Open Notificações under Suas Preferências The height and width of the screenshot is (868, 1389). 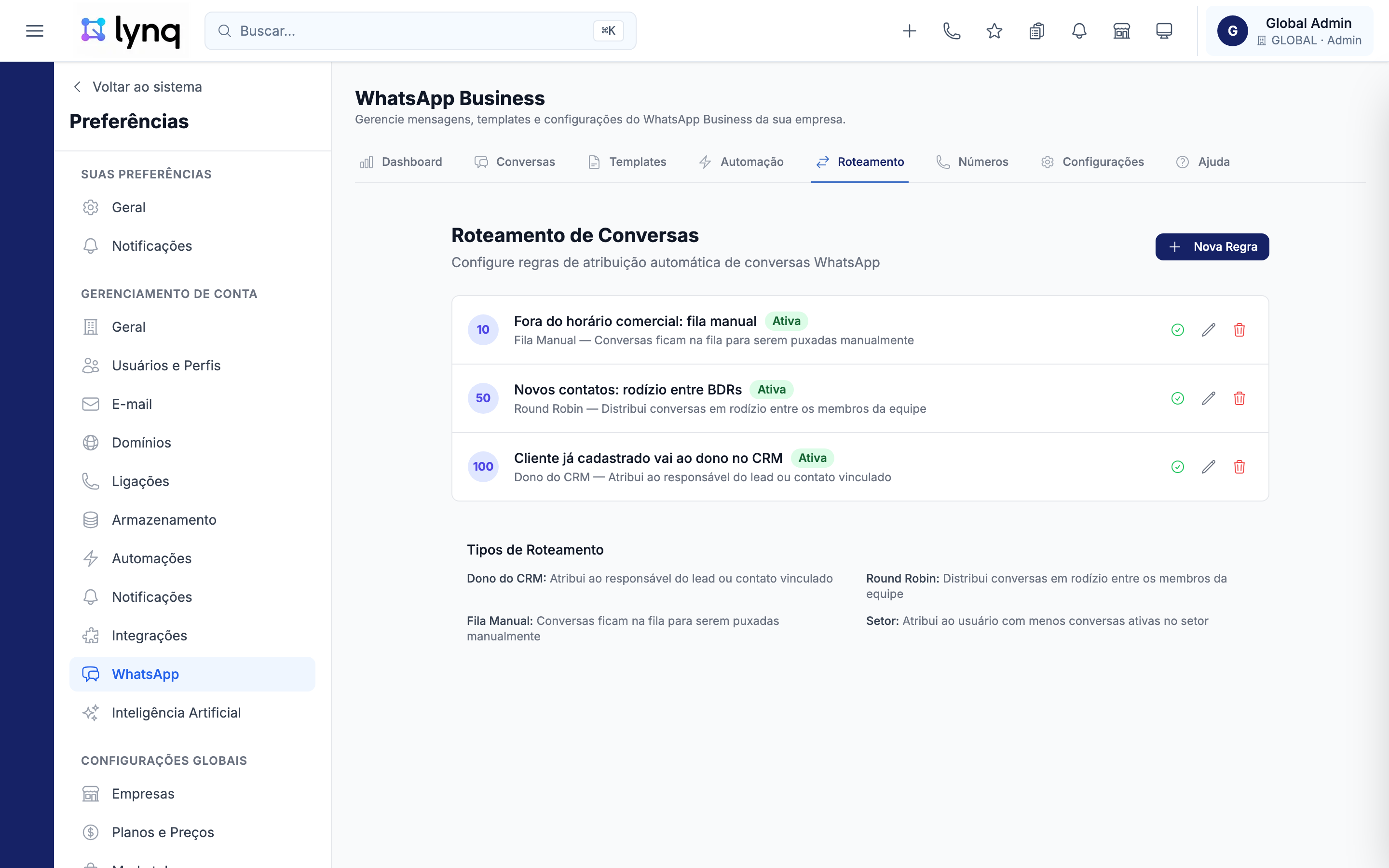(192, 246)
